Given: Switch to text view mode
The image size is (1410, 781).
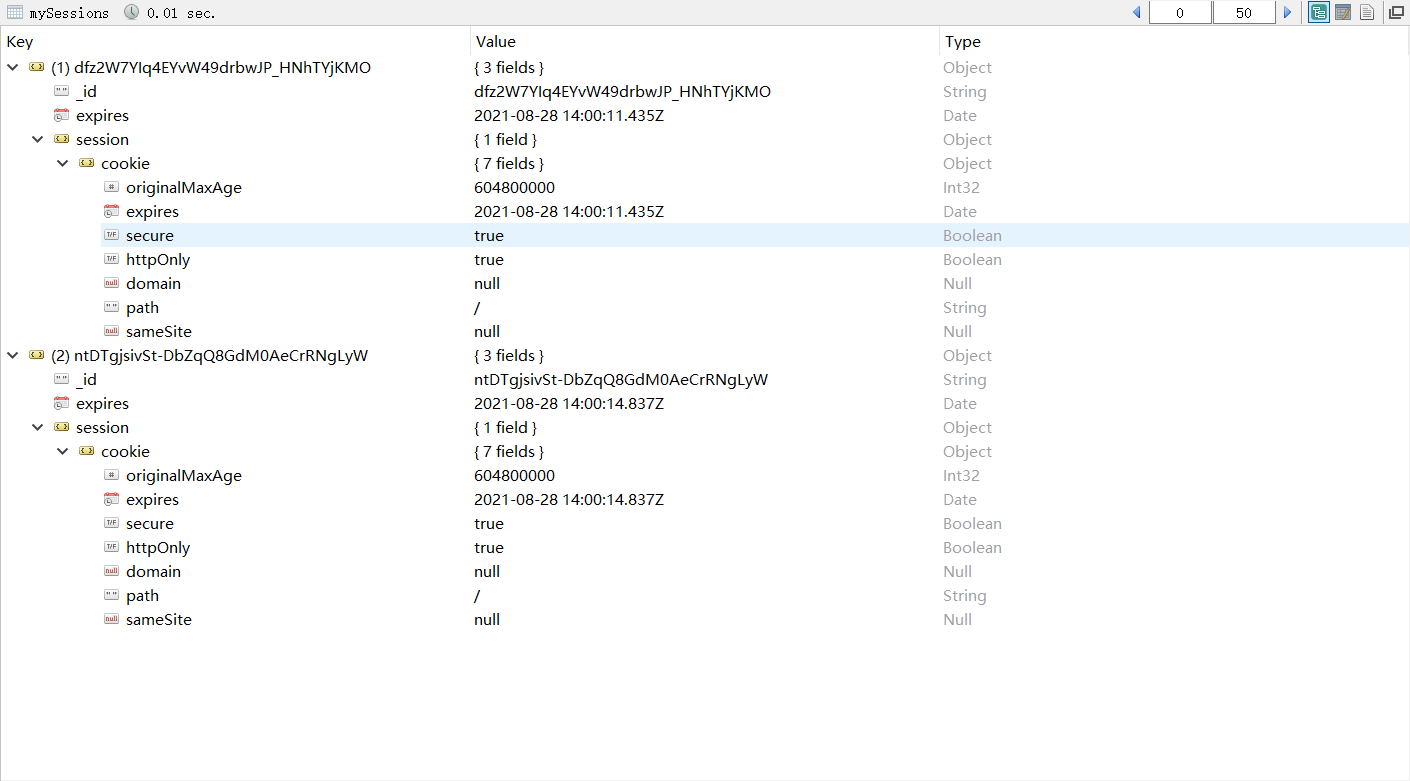Looking at the screenshot, I should tap(1366, 13).
